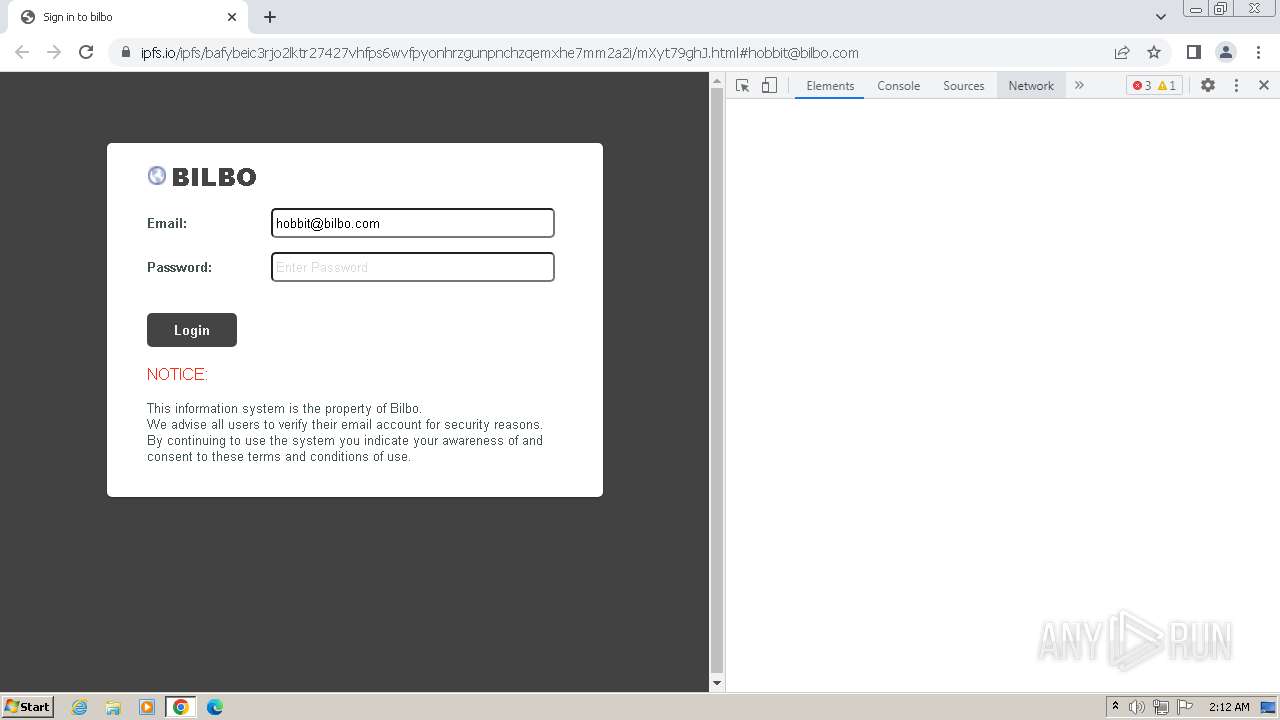Click the 'Email:' label
The height and width of the screenshot is (720, 1280).
167,223
